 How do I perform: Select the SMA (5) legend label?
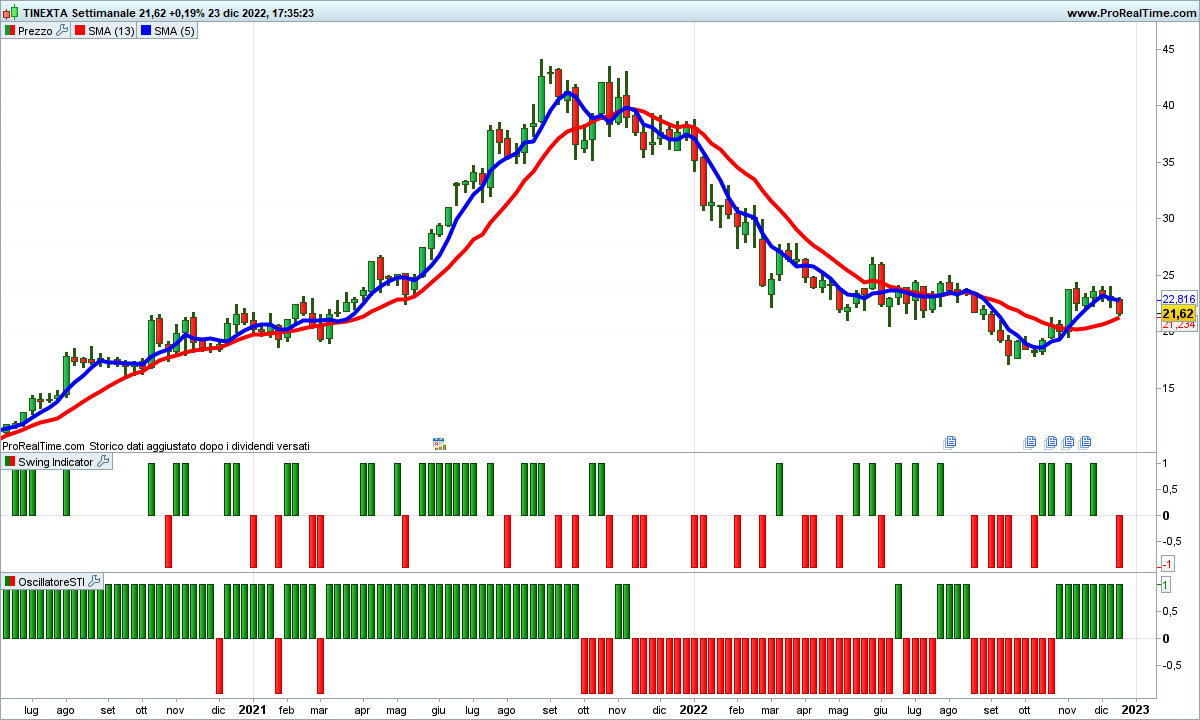click(175, 31)
